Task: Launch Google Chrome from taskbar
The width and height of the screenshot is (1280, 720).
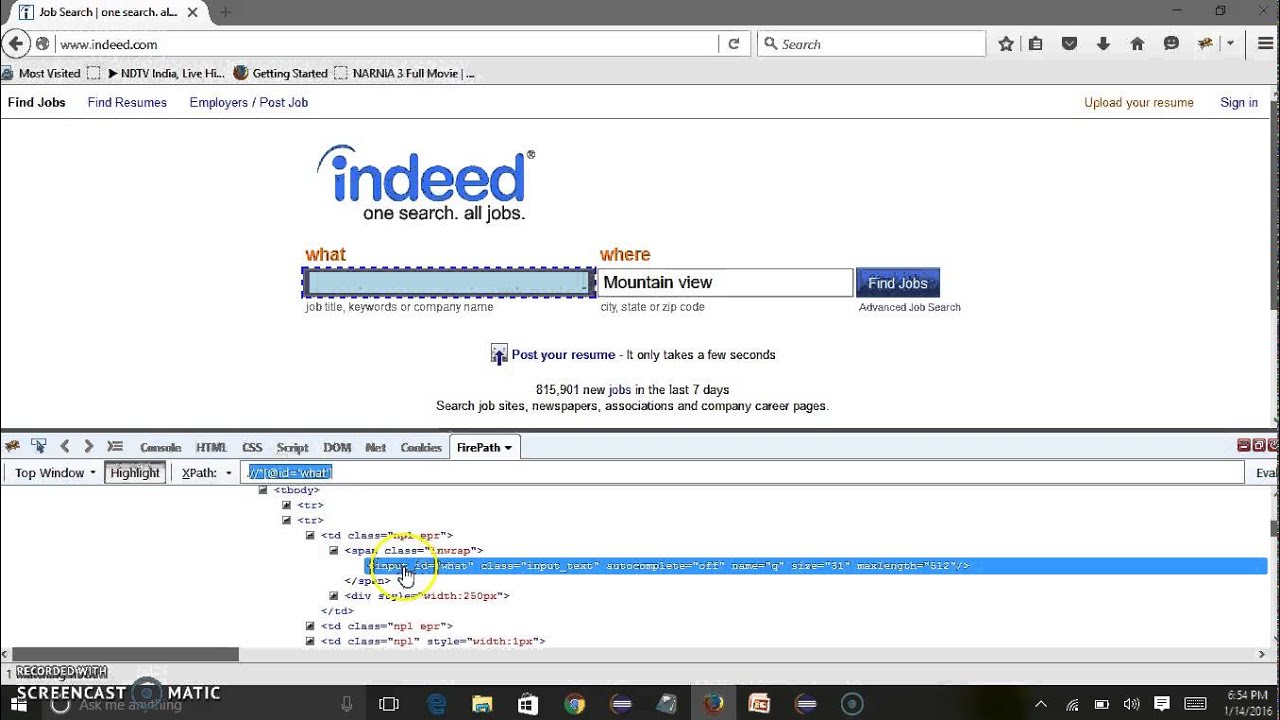Action: click(574, 704)
